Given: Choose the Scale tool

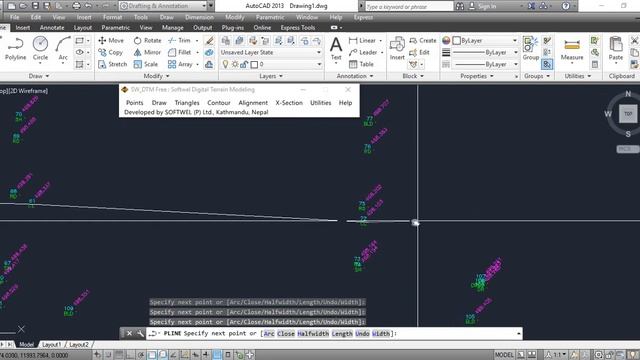Looking at the screenshot, I should point(145,64).
